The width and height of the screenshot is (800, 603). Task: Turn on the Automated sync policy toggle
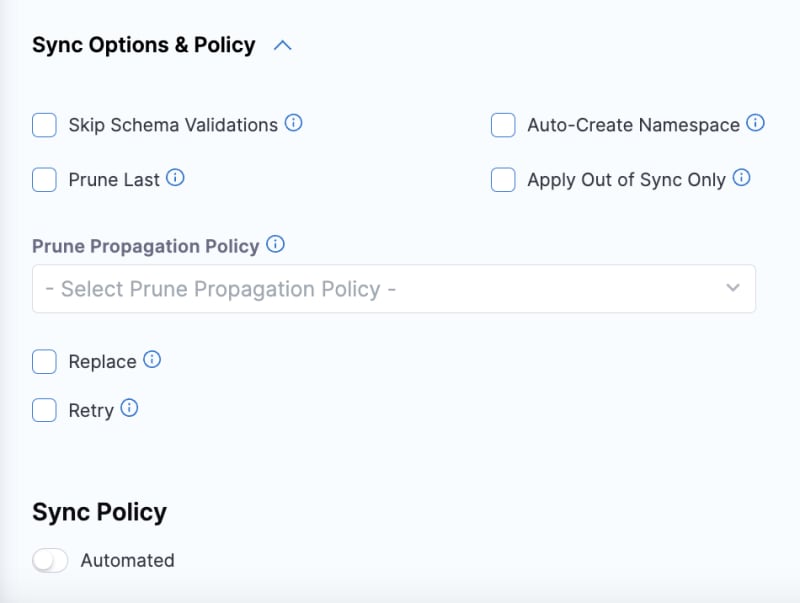[50, 561]
